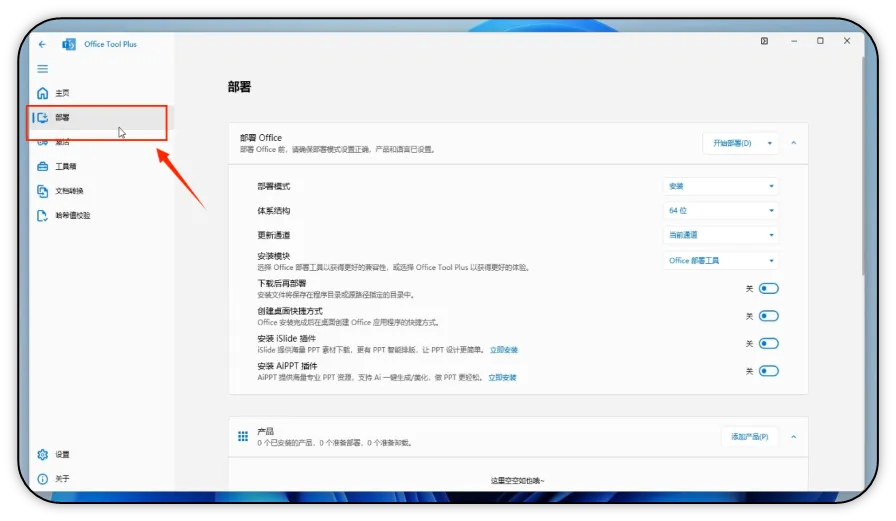
Task: Open the 部署模式 dropdown showing 安装
Action: (721, 186)
